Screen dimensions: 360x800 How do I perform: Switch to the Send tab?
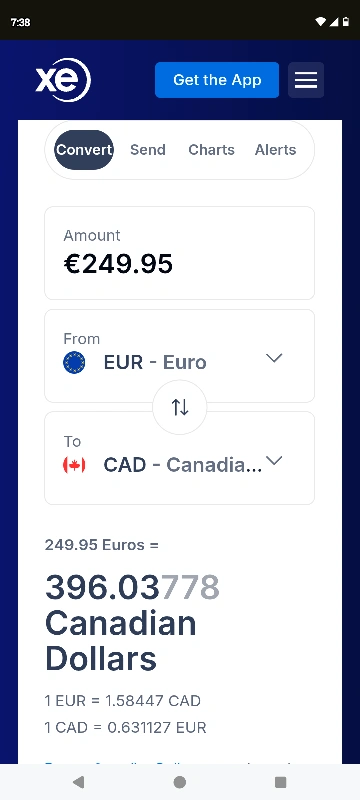point(148,150)
